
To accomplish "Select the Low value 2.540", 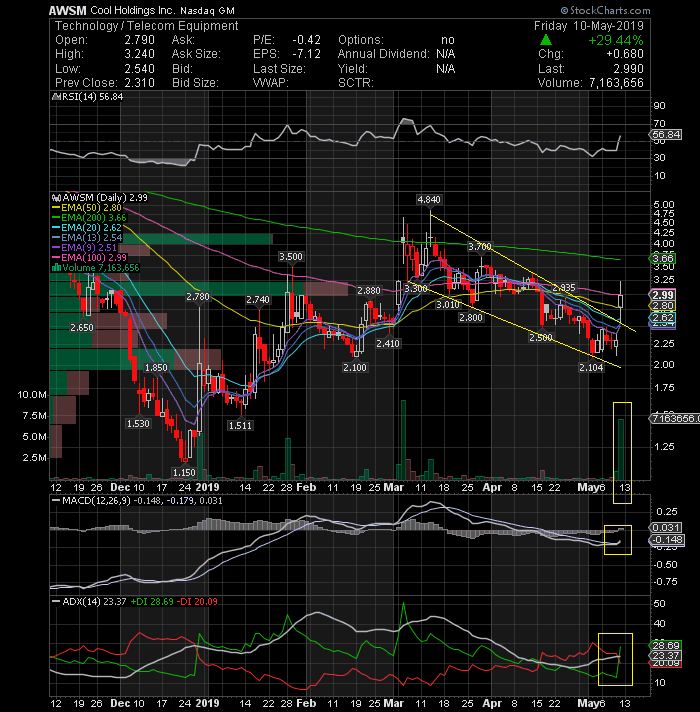I will point(140,69).
